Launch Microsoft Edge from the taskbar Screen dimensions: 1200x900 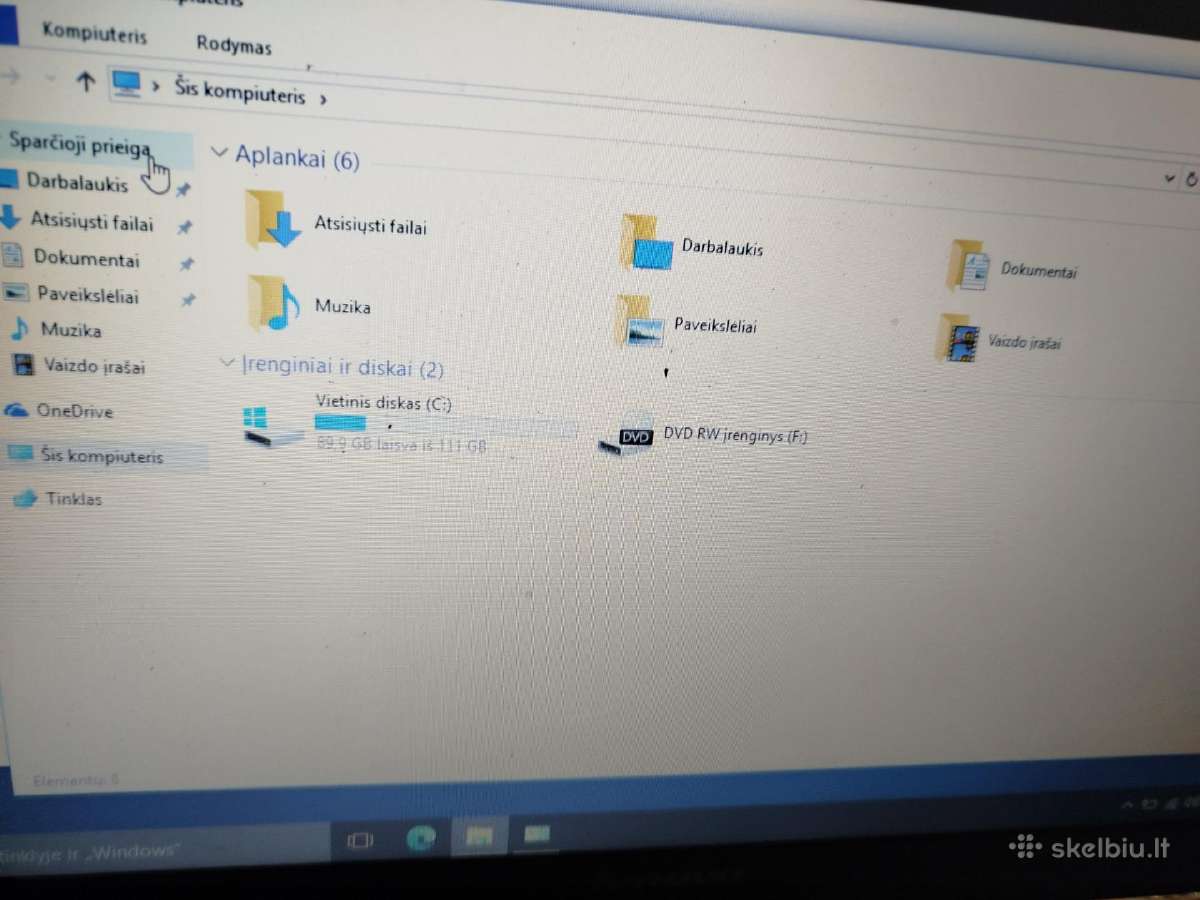tap(421, 838)
